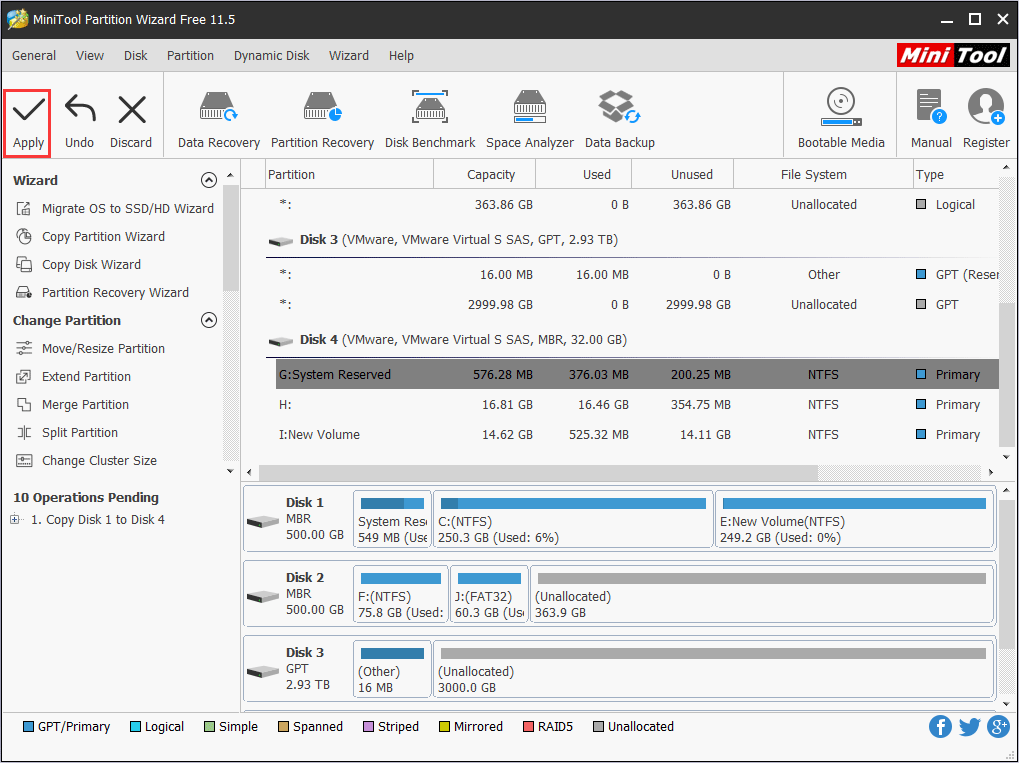Select G:System Reserved partition row
This screenshot has width=1019, height=763.
pyautogui.click(x=637, y=374)
